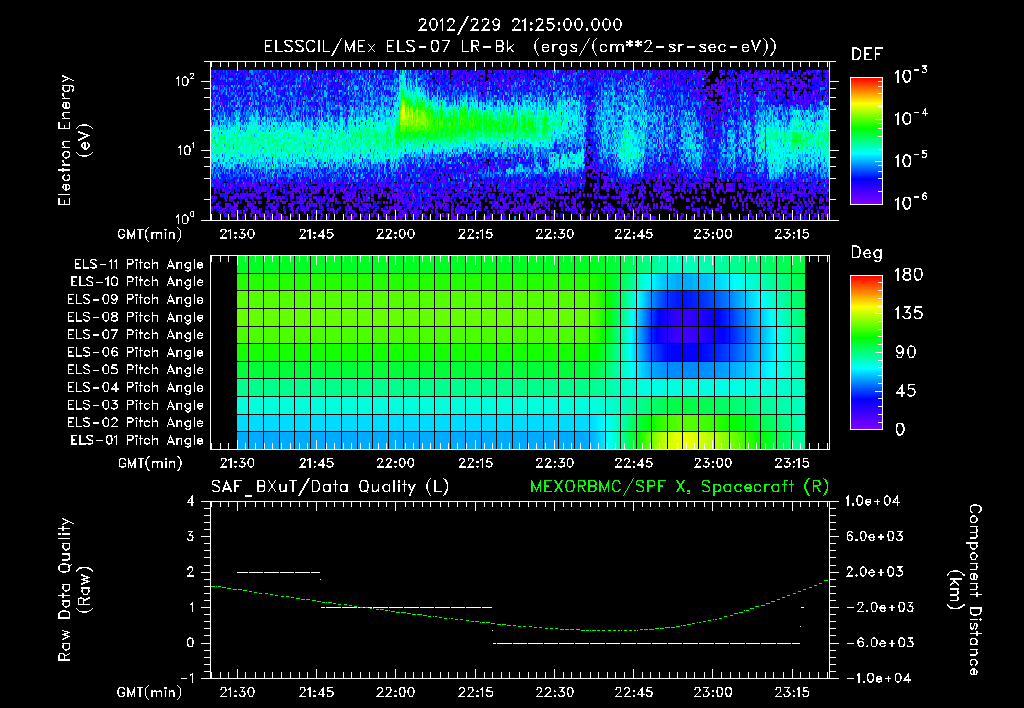Click the long data quality segment at level 0
Screen dimensions: 1024x708
pos(647,643)
